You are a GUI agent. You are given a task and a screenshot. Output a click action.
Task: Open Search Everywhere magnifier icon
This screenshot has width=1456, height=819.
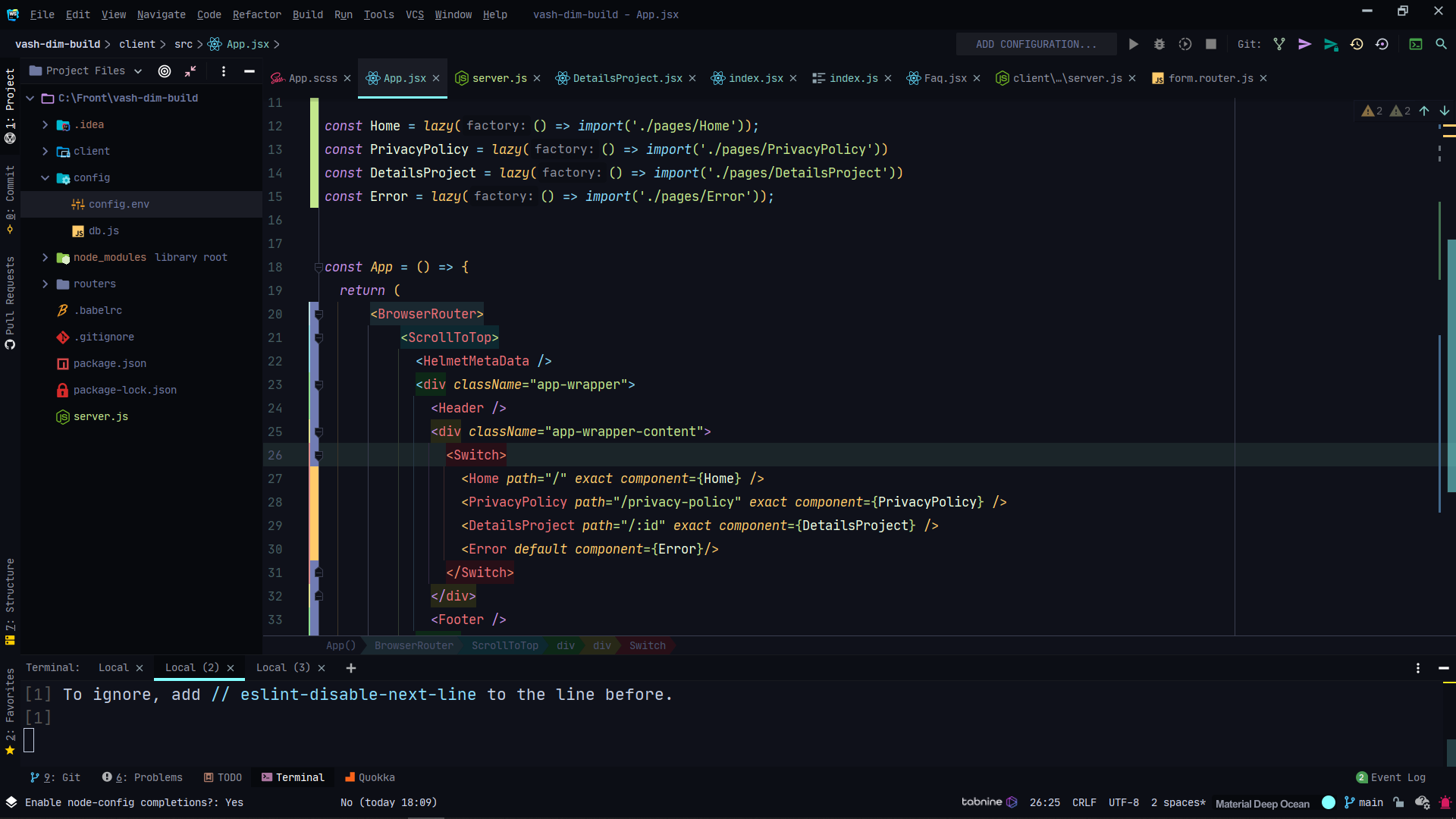coord(1441,45)
